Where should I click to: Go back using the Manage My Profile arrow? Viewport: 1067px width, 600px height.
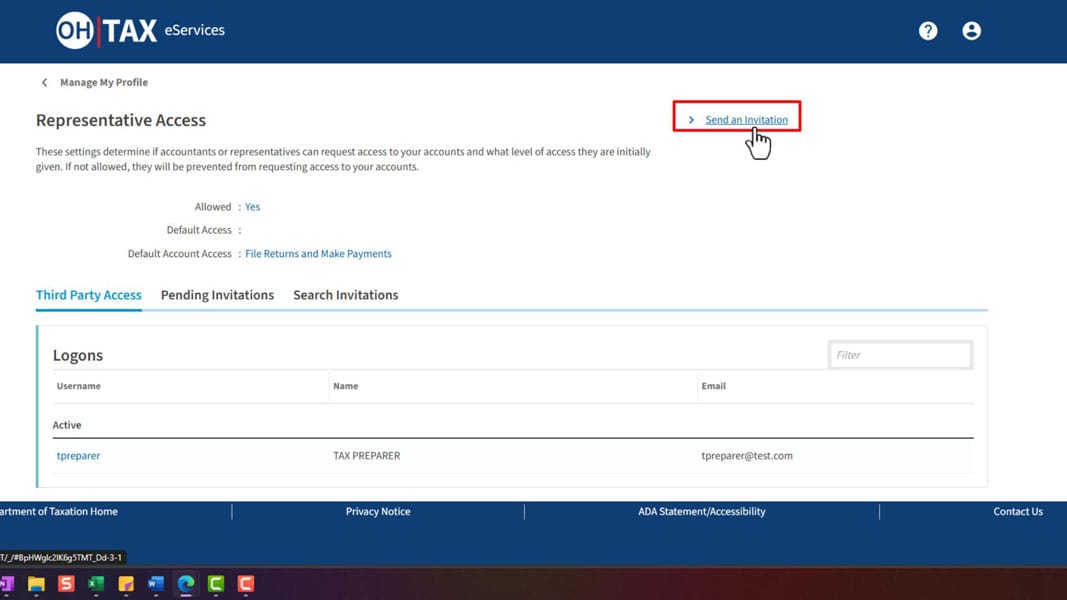tap(44, 82)
